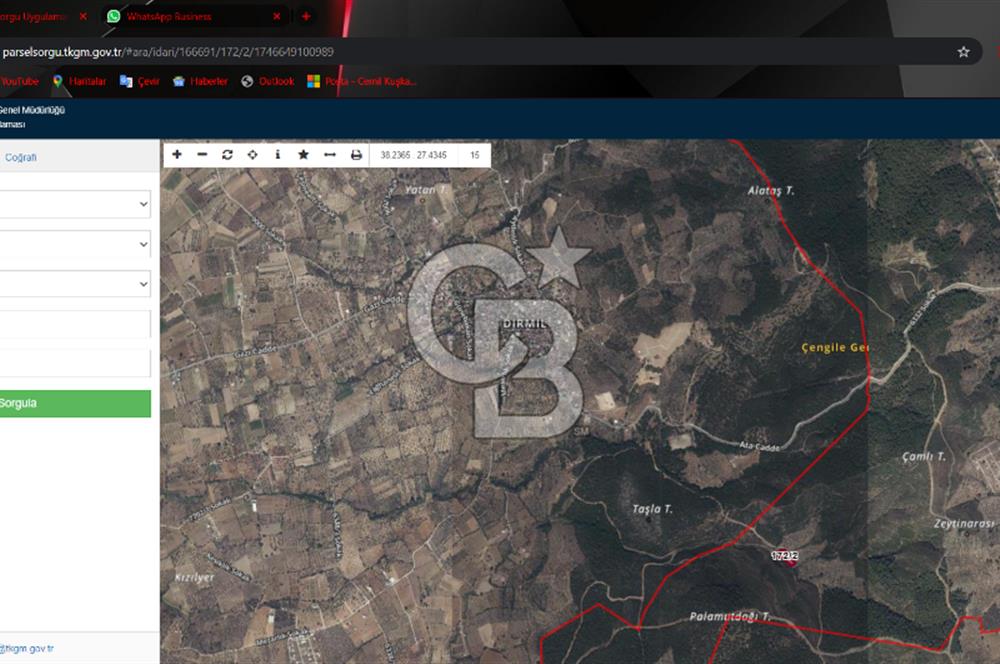The height and width of the screenshot is (664, 1000).
Task: Click the DİRMİL village label on map
Action: click(525, 324)
